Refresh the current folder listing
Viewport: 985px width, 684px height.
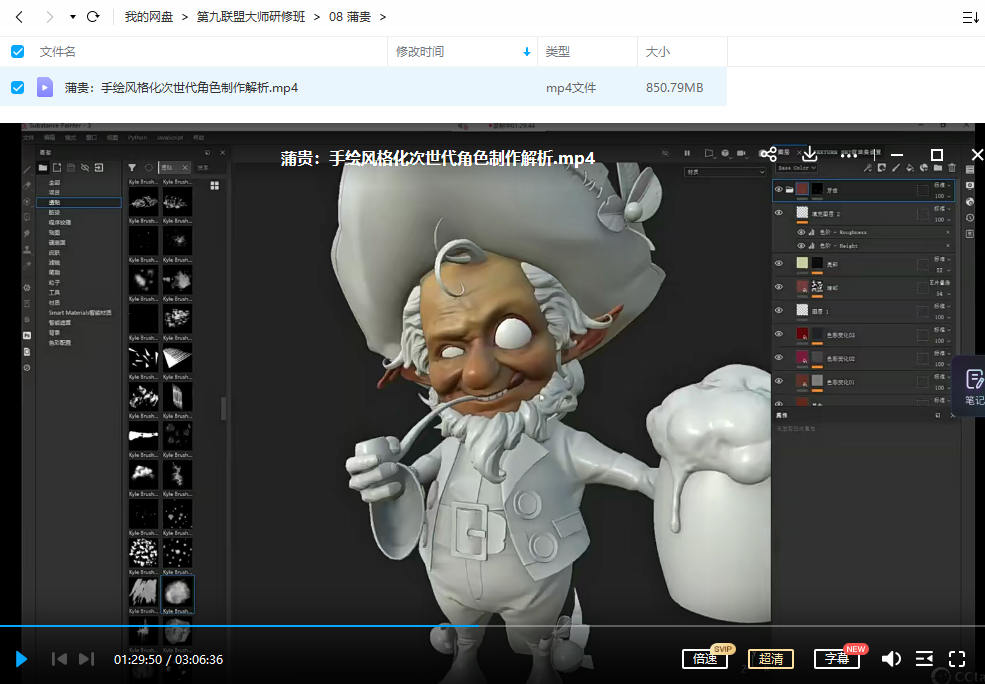pos(93,17)
